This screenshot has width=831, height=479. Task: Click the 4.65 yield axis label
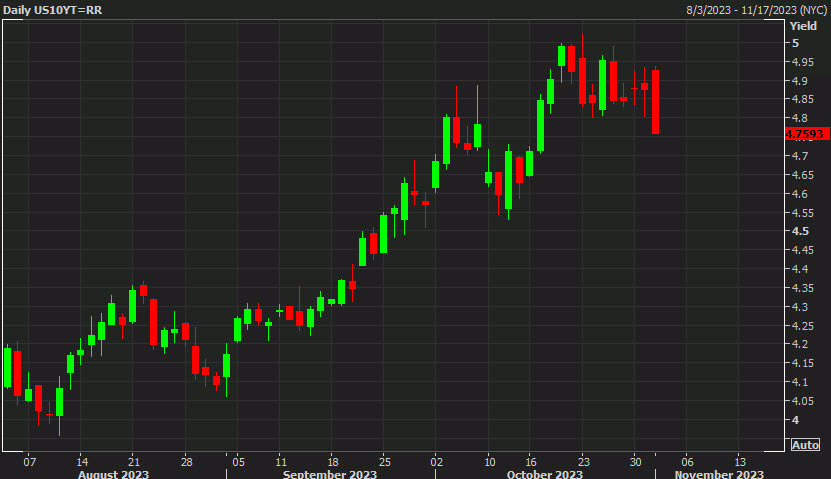coord(802,175)
